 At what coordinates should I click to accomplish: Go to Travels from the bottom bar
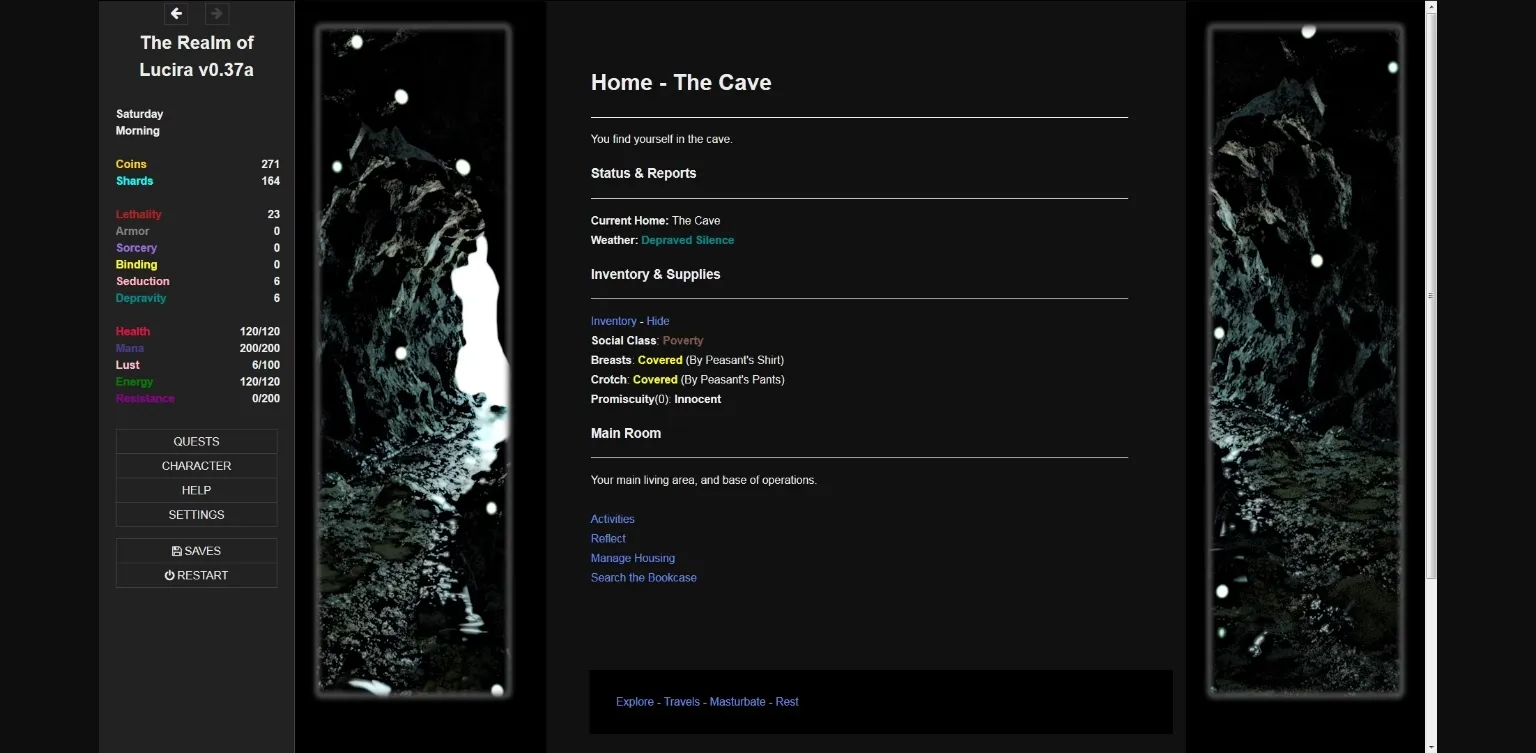pyautogui.click(x=681, y=702)
